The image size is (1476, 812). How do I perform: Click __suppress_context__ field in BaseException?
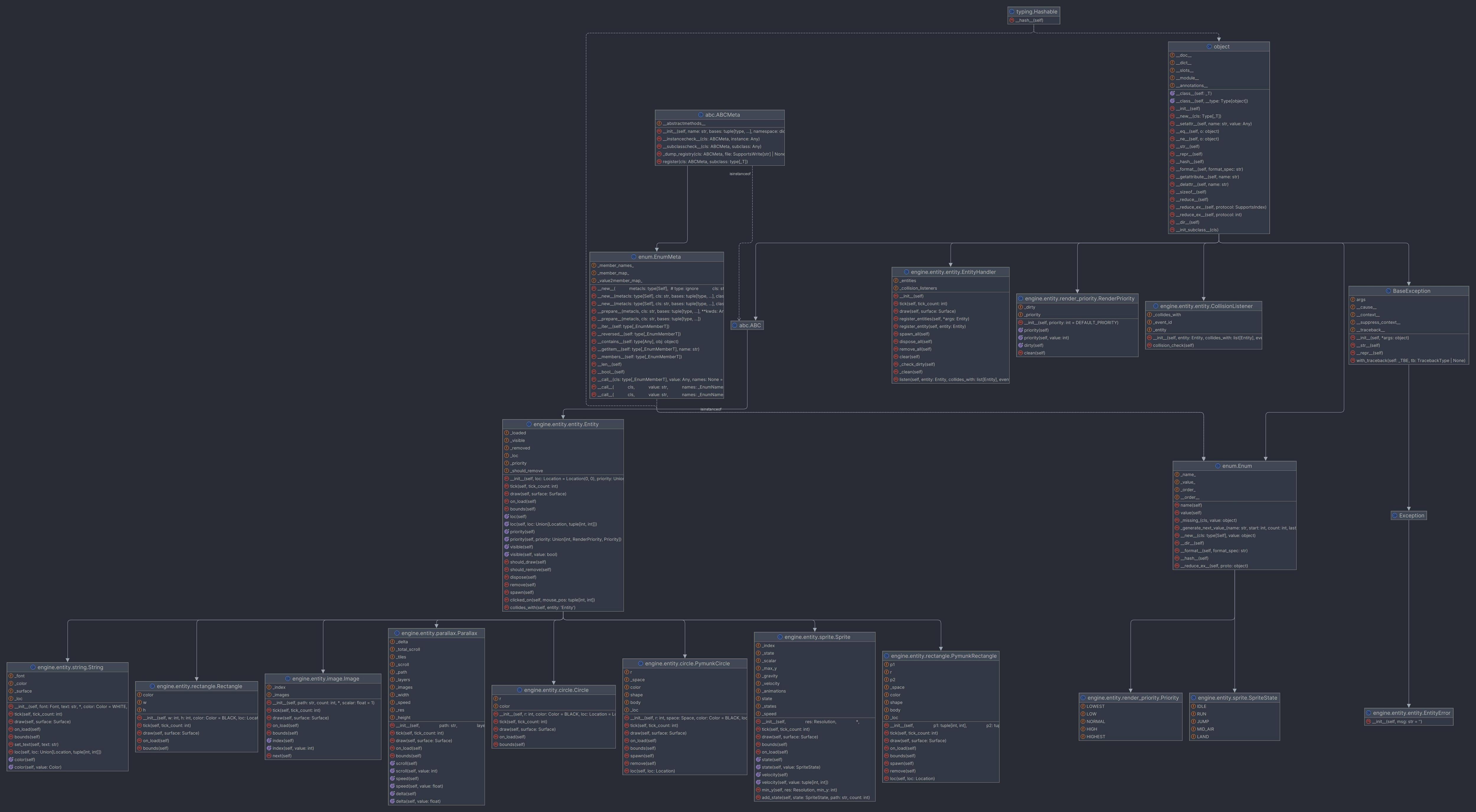point(1378,322)
